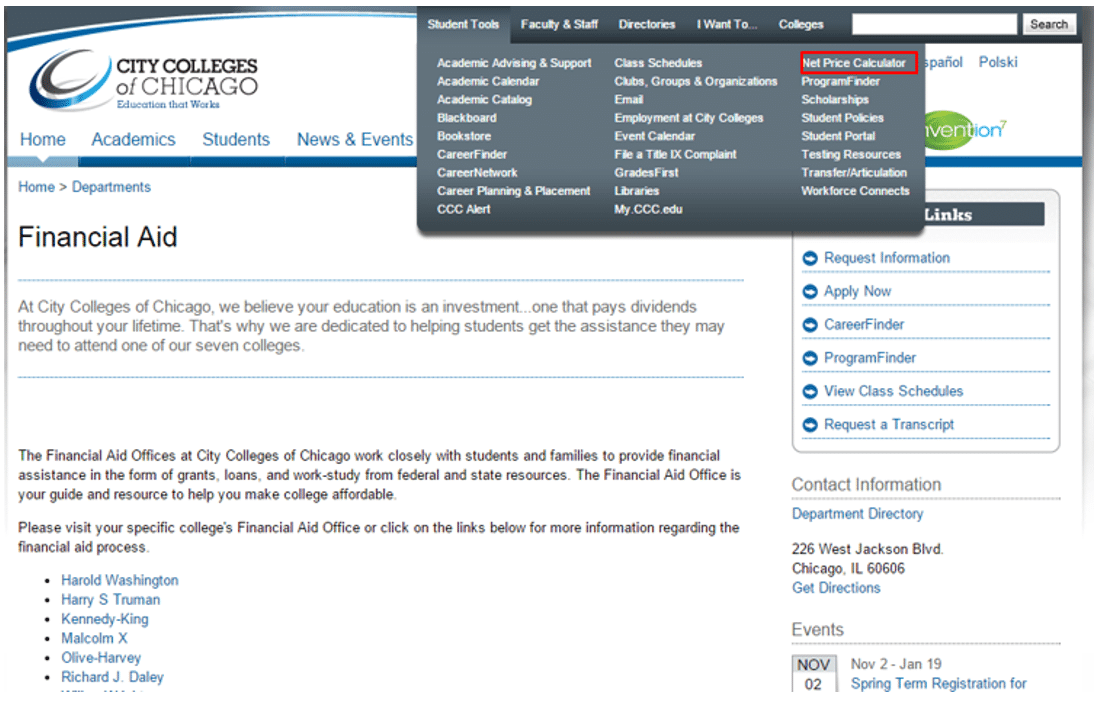Open the Malcolm X college link
This screenshot has width=1101, height=705.
tap(94, 639)
